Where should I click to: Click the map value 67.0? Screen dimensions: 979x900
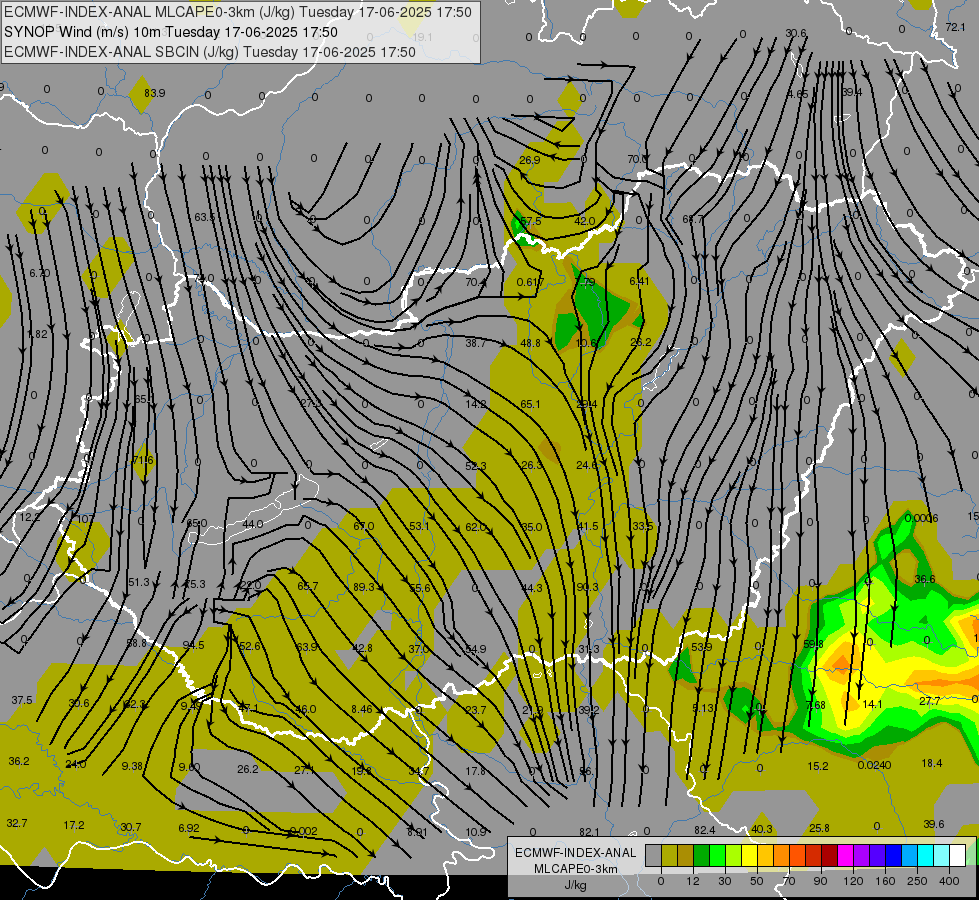click(363, 527)
